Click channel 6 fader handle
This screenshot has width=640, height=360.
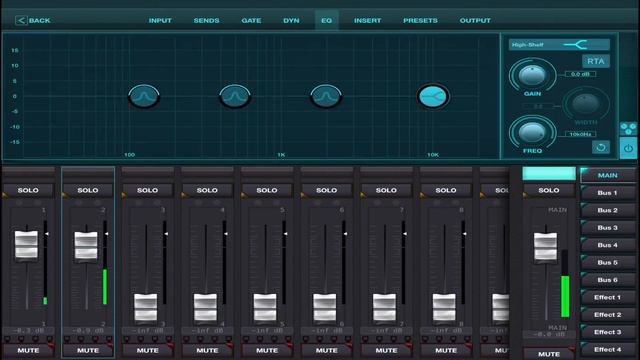pos(325,307)
